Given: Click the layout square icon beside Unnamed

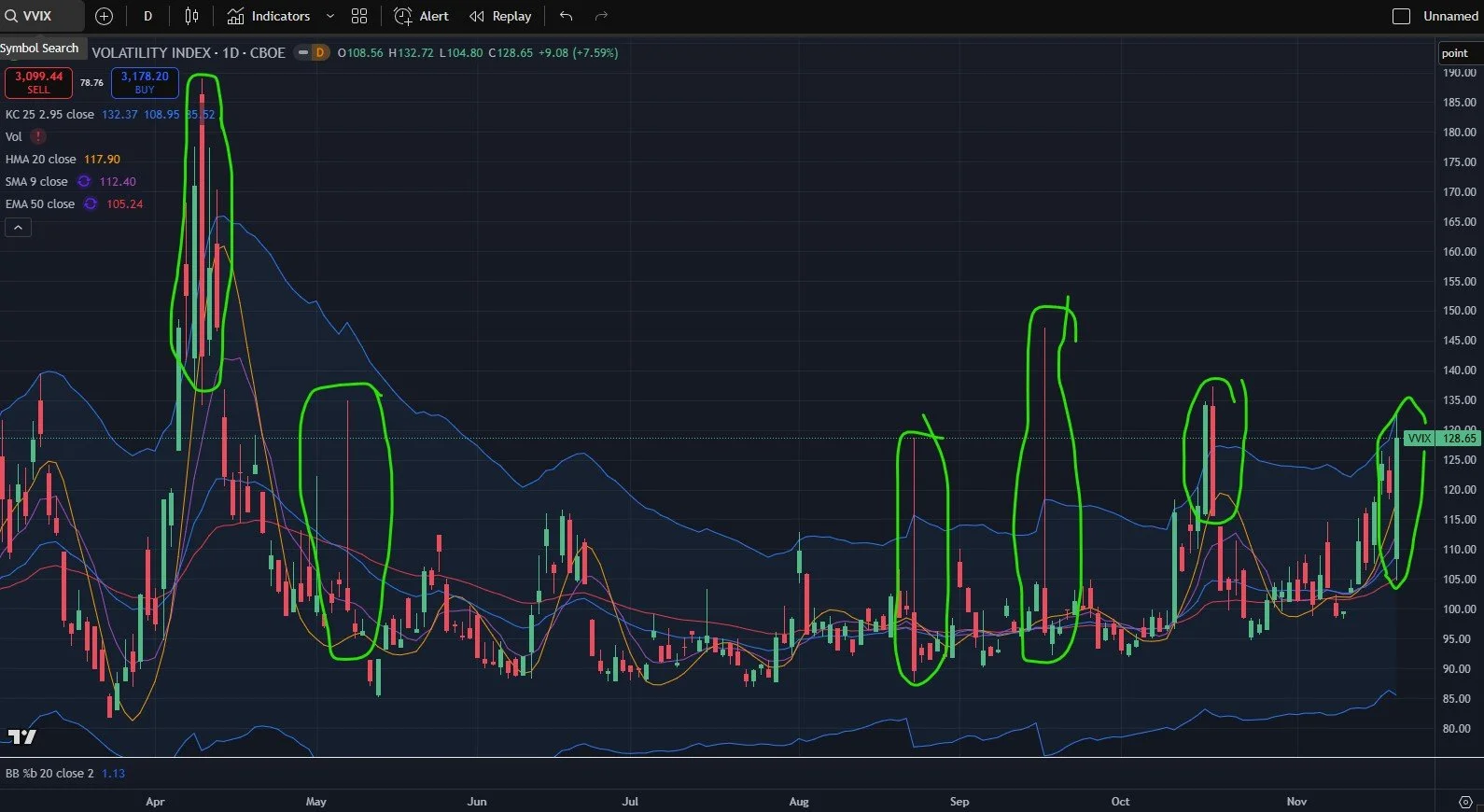Looking at the screenshot, I should pos(1401,16).
